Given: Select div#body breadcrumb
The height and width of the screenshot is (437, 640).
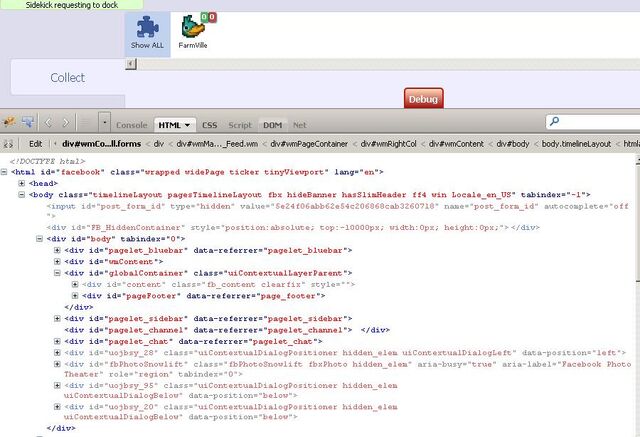Looking at the screenshot, I should pyautogui.click(x=513, y=144).
